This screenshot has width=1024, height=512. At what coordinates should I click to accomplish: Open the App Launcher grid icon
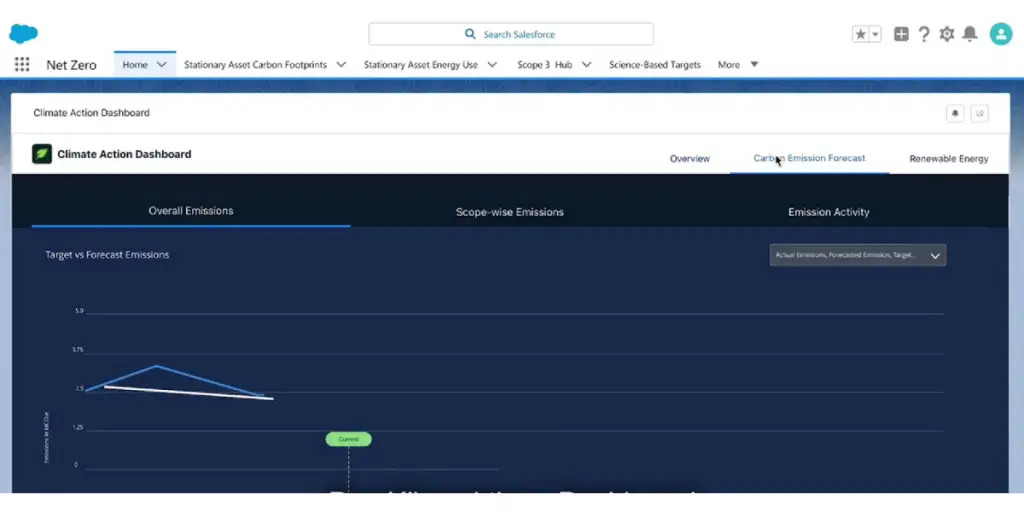pyautogui.click(x=22, y=64)
